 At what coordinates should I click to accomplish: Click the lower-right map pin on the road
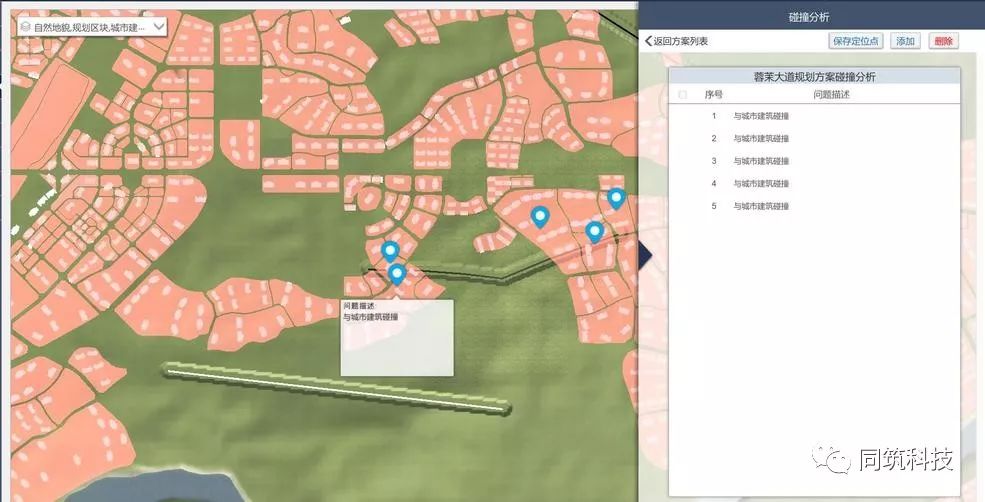click(x=595, y=231)
